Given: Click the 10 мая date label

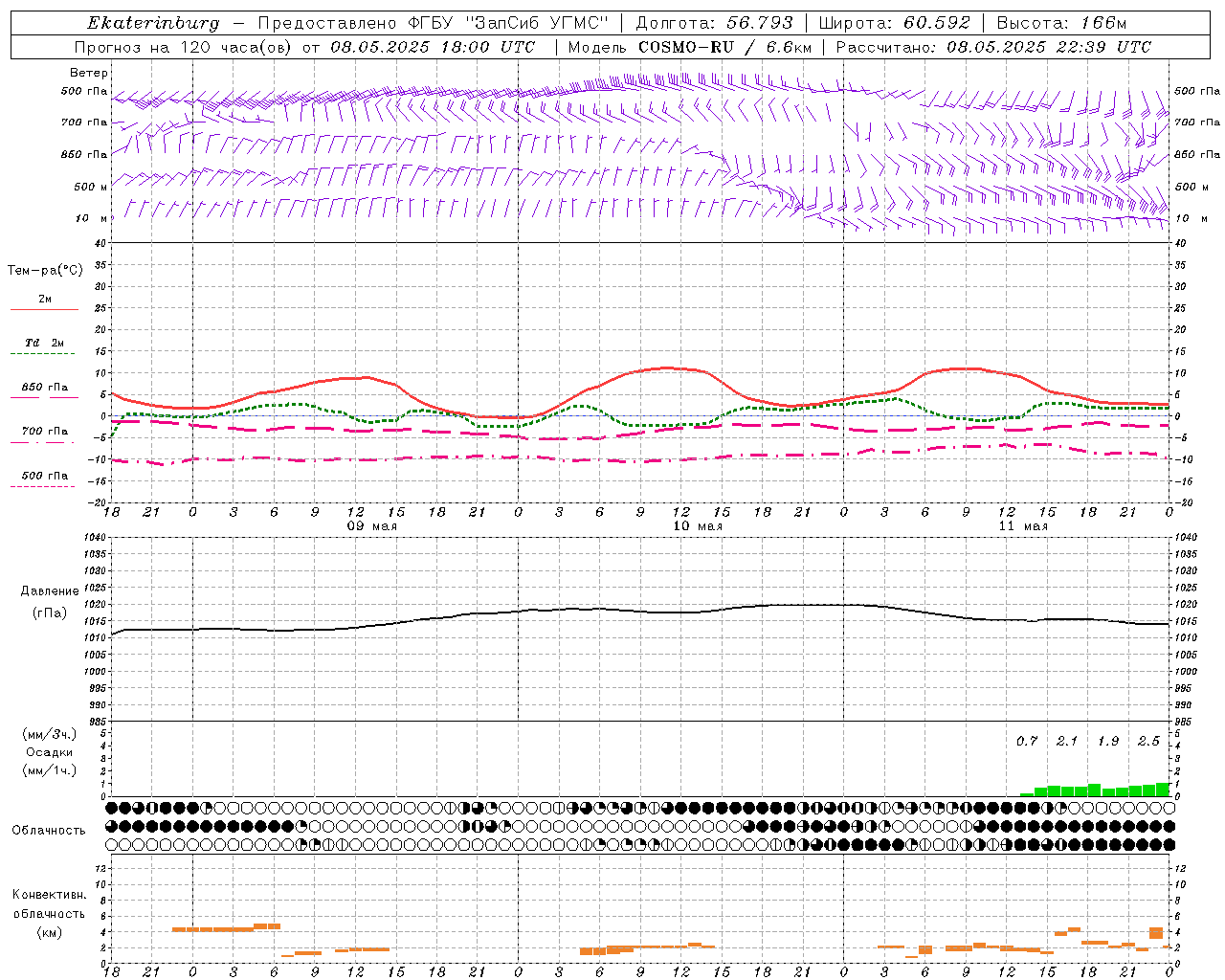Looking at the screenshot, I should coord(697,526).
